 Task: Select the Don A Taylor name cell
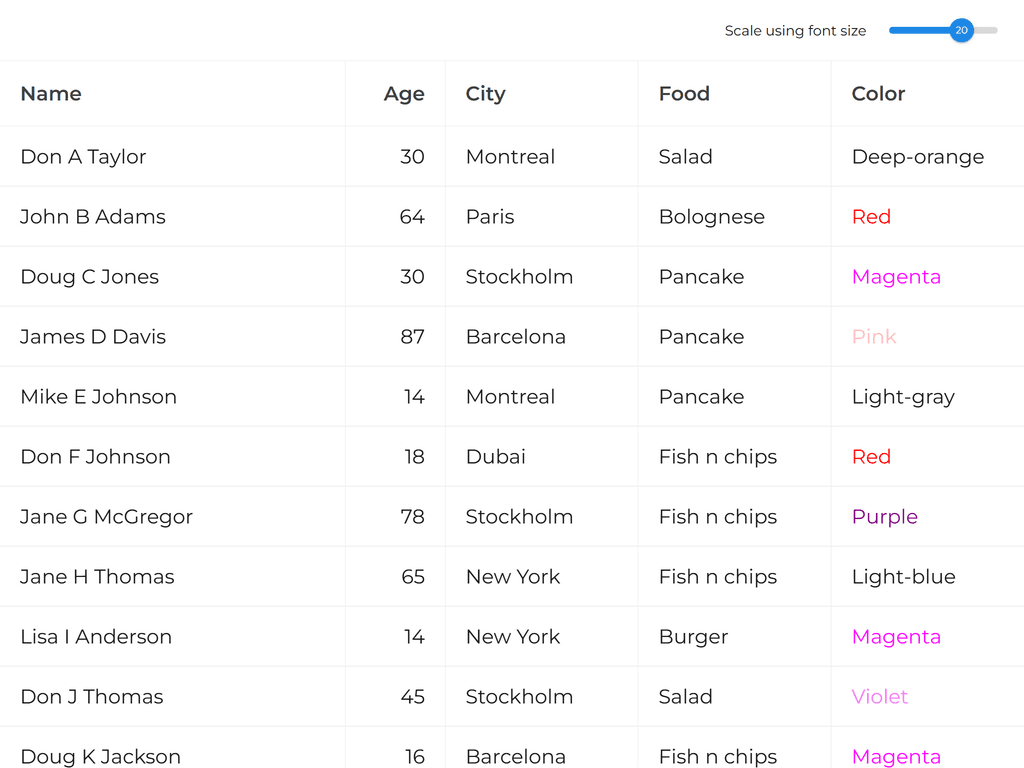click(x=83, y=157)
